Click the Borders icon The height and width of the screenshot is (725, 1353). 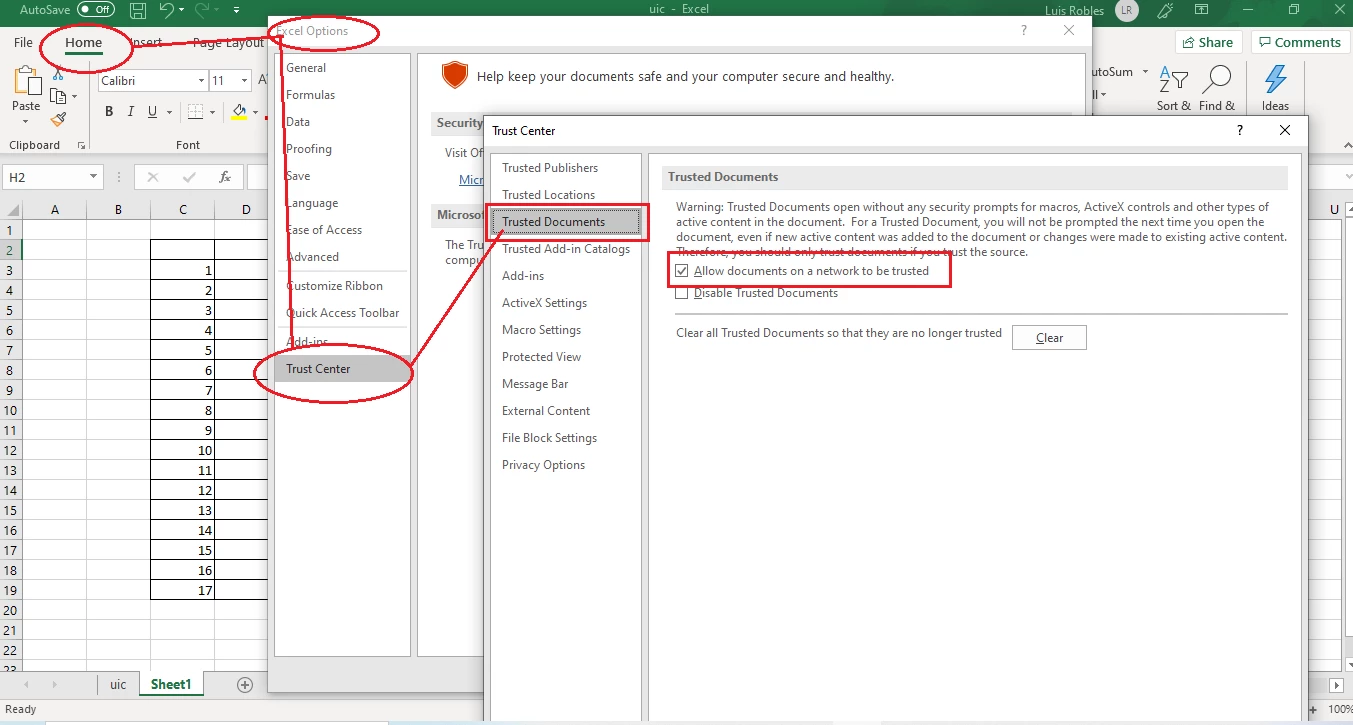(196, 112)
